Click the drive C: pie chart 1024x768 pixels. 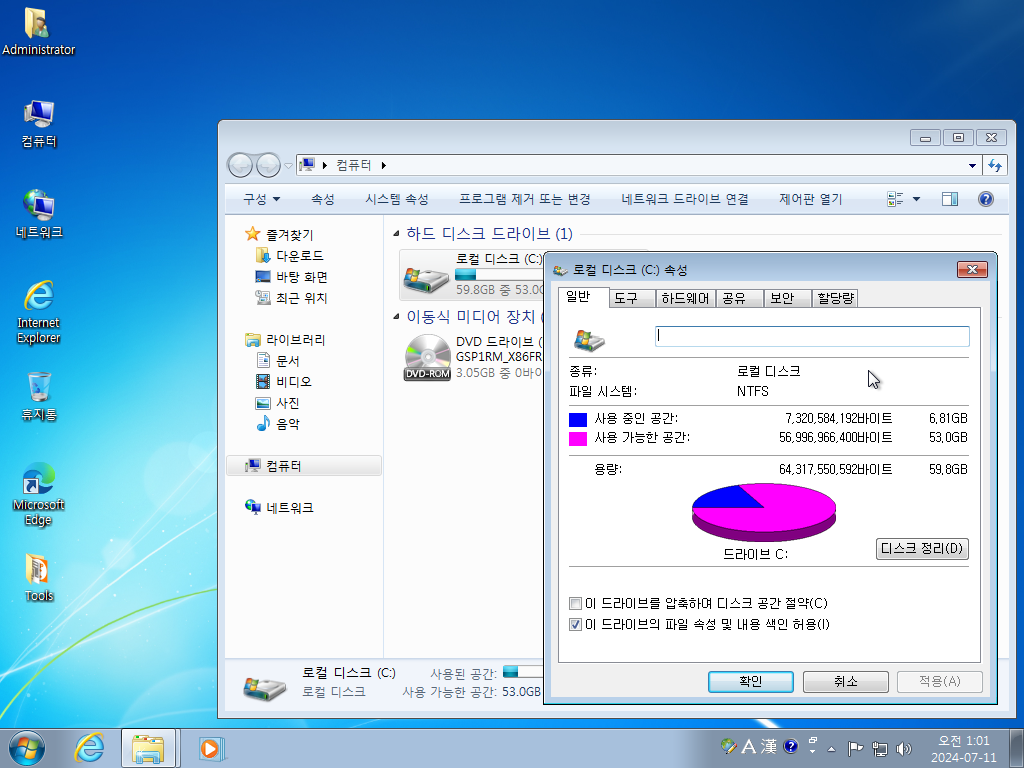click(x=763, y=512)
